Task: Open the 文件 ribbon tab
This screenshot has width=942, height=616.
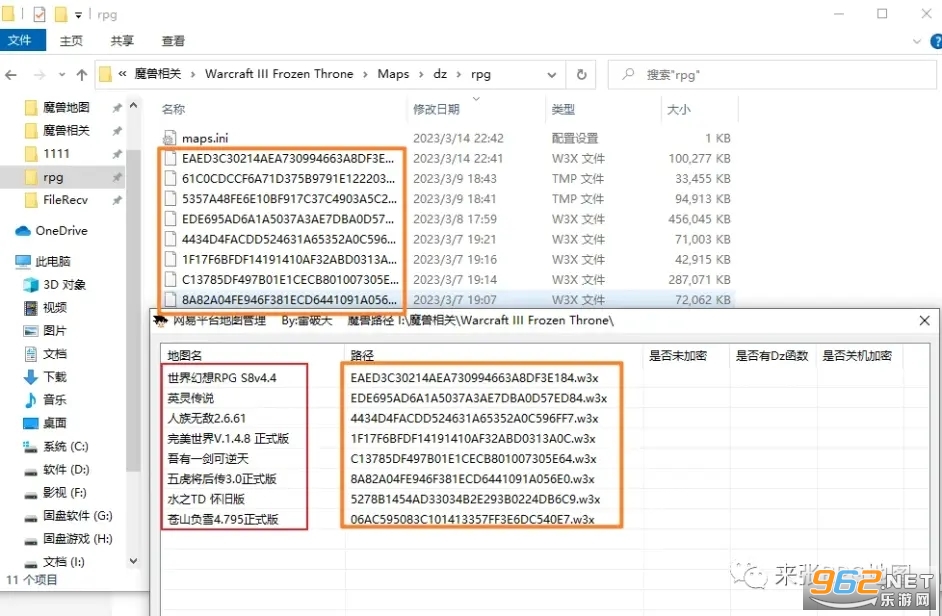Action: 22,40
